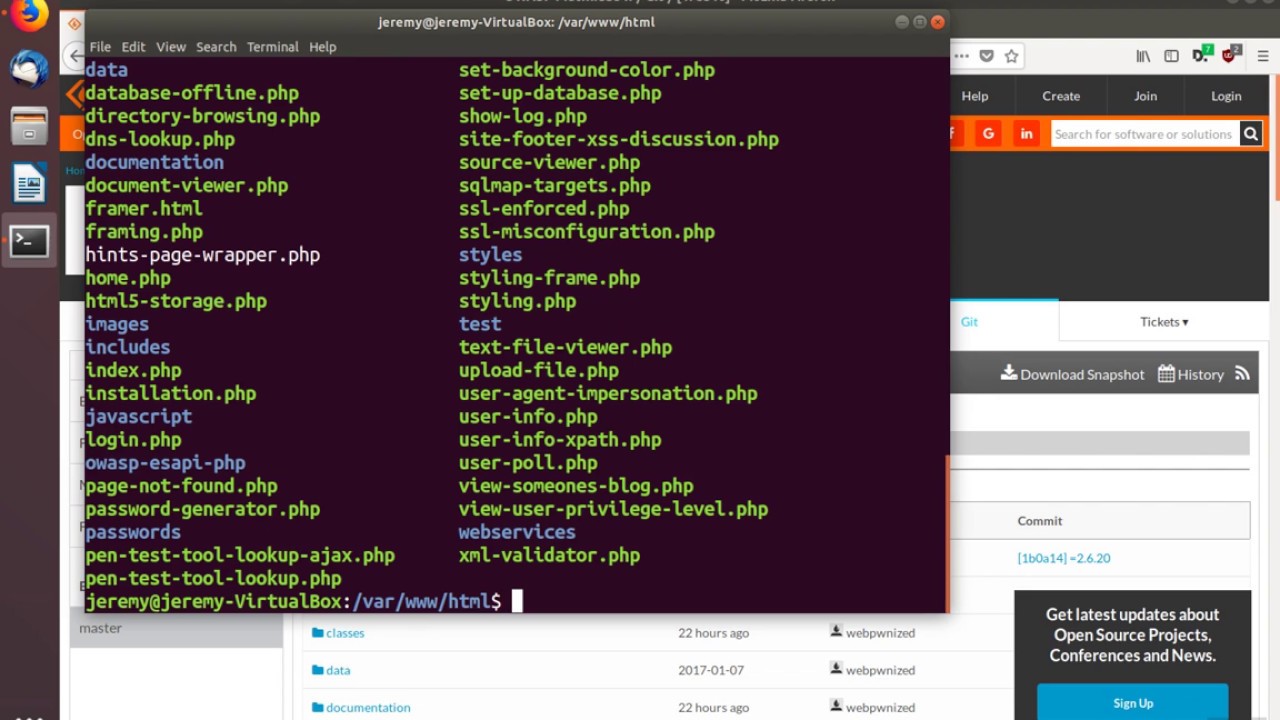Click the webservices directory name in terminal
This screenshot has width=1280, height=720.
(x=517, y=532)
